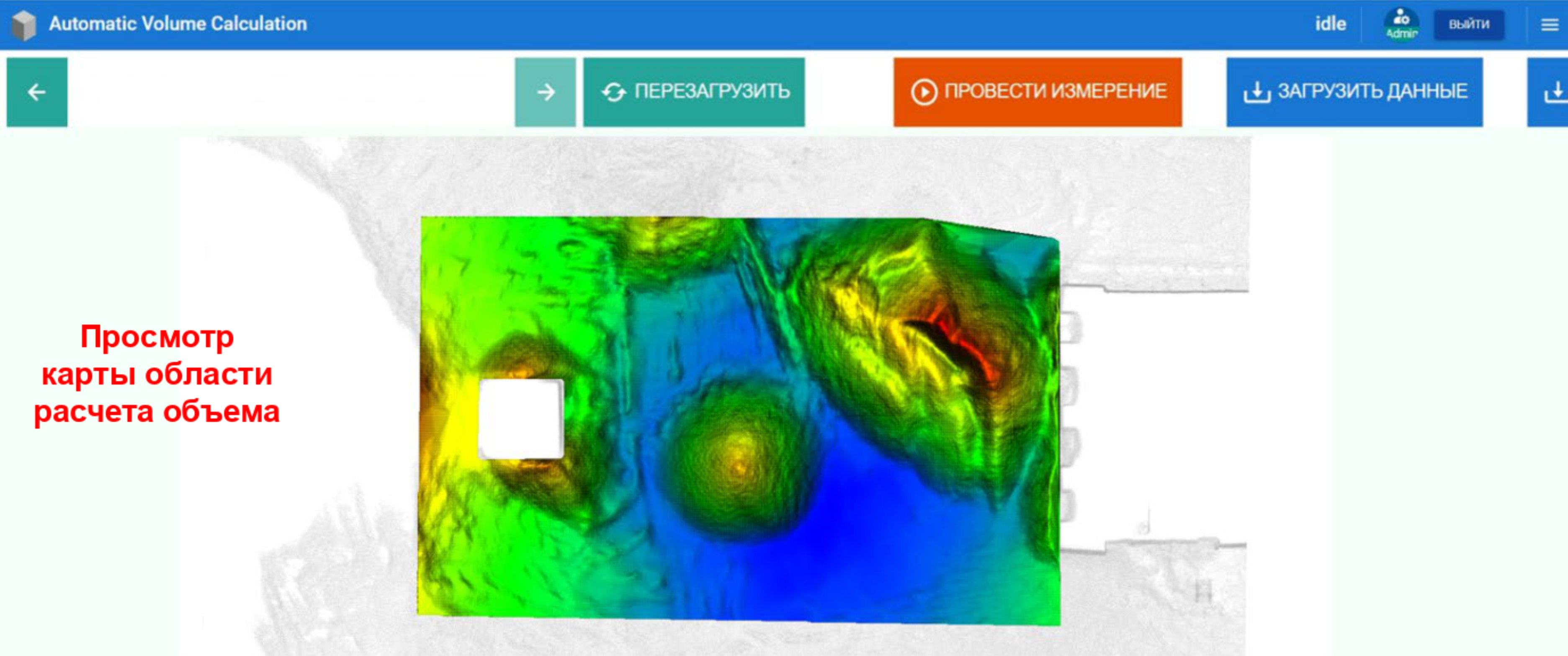Click the white square cutout on the map

pos(521,418)
